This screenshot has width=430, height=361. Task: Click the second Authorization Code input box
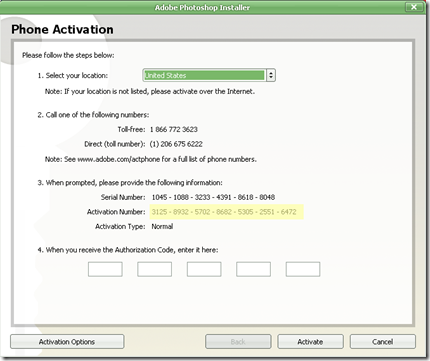point(155,269)
